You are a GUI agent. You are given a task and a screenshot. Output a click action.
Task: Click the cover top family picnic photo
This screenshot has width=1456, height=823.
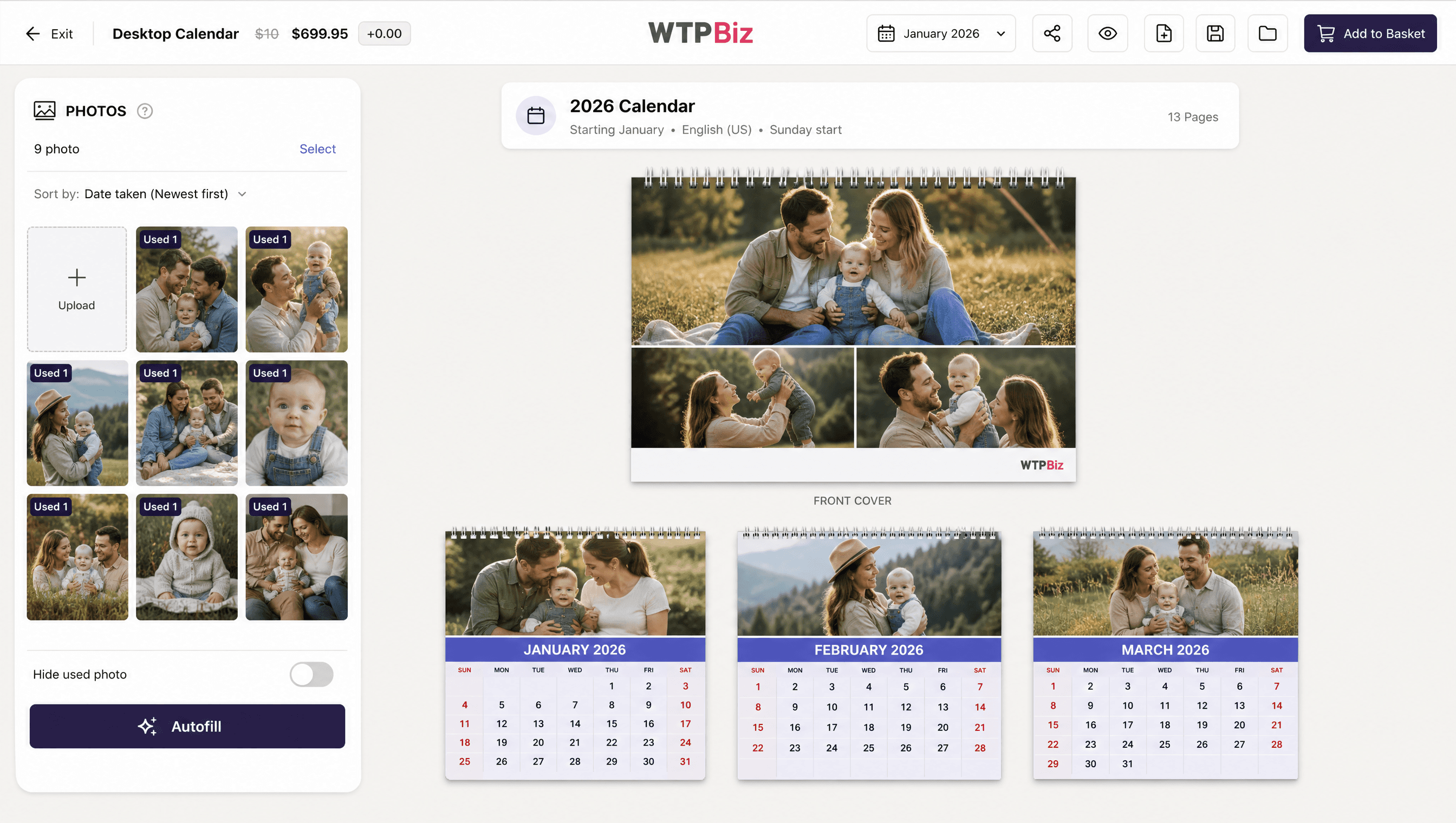tap(853, 261)
